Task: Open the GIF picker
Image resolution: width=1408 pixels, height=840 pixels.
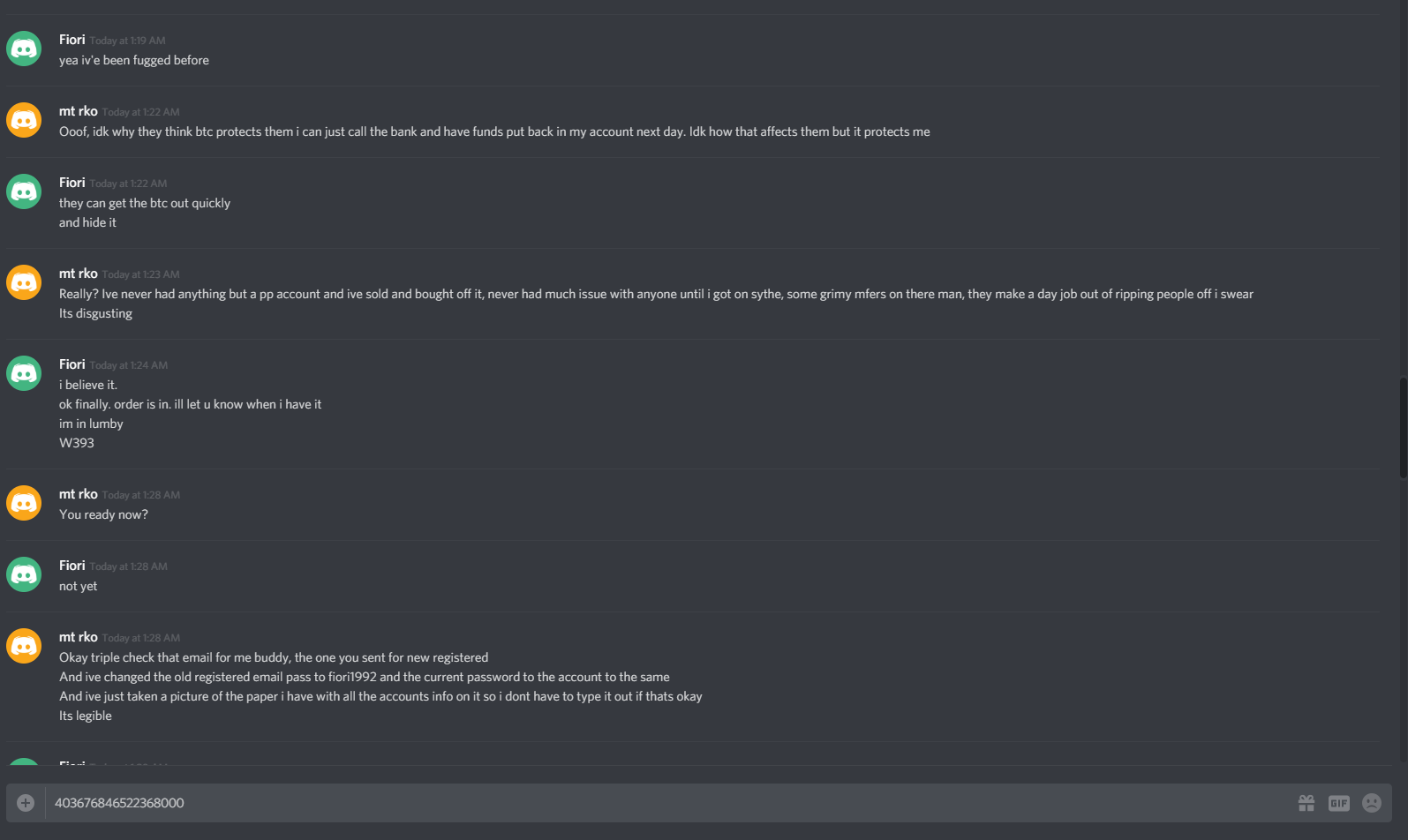Action: [1339, 803]
